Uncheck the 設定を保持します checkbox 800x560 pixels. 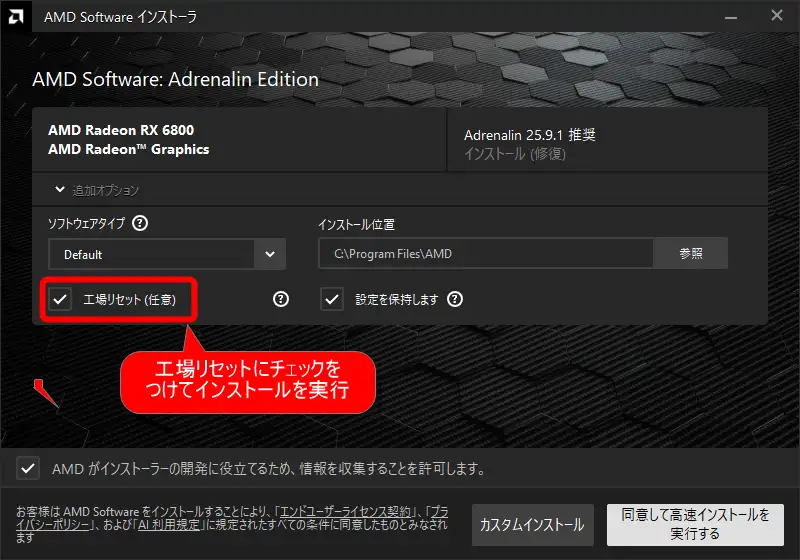[333, 299]
